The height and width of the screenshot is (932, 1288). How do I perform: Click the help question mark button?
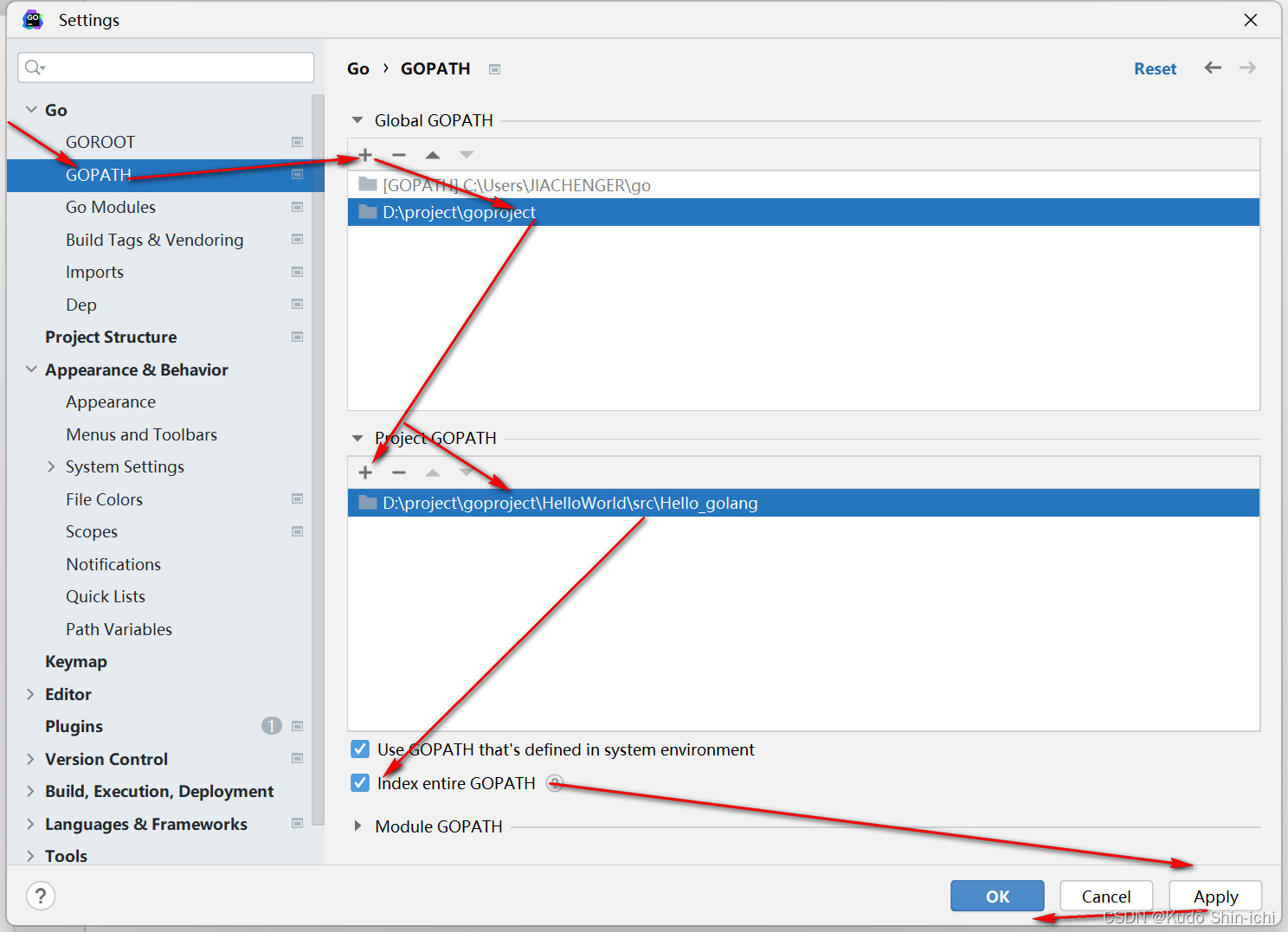pos(41,896)
